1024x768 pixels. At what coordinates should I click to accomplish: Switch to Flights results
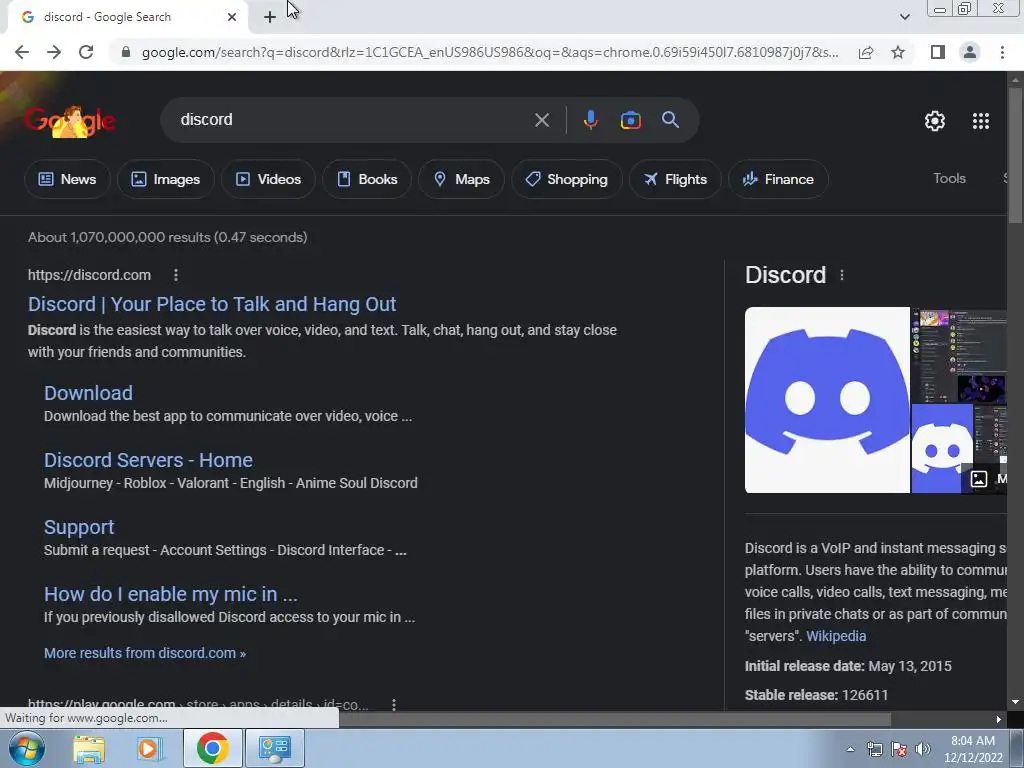click(675, 179)
